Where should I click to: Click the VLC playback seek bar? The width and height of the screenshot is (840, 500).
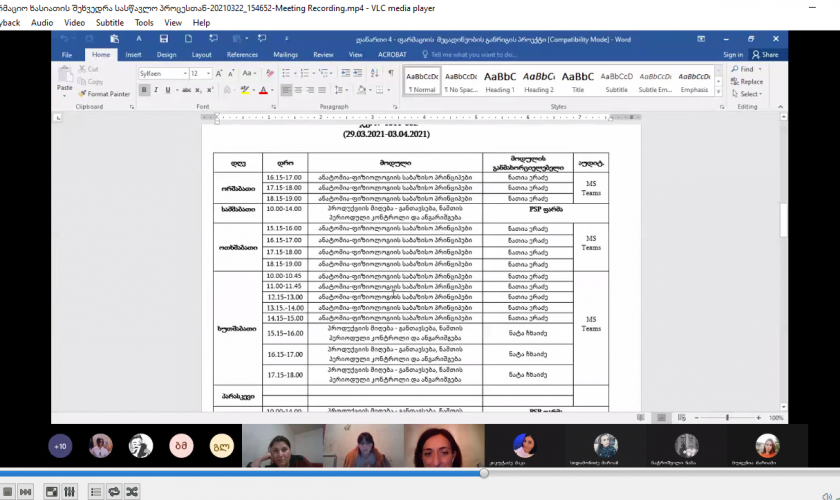click(420, 473)
